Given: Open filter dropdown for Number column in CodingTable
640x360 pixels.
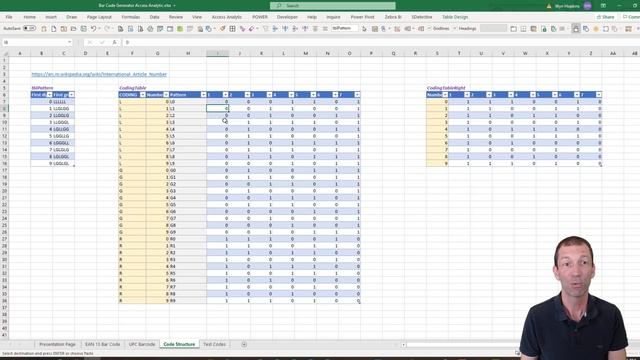Looking at the screenshot, I should [x=166, y=95].
